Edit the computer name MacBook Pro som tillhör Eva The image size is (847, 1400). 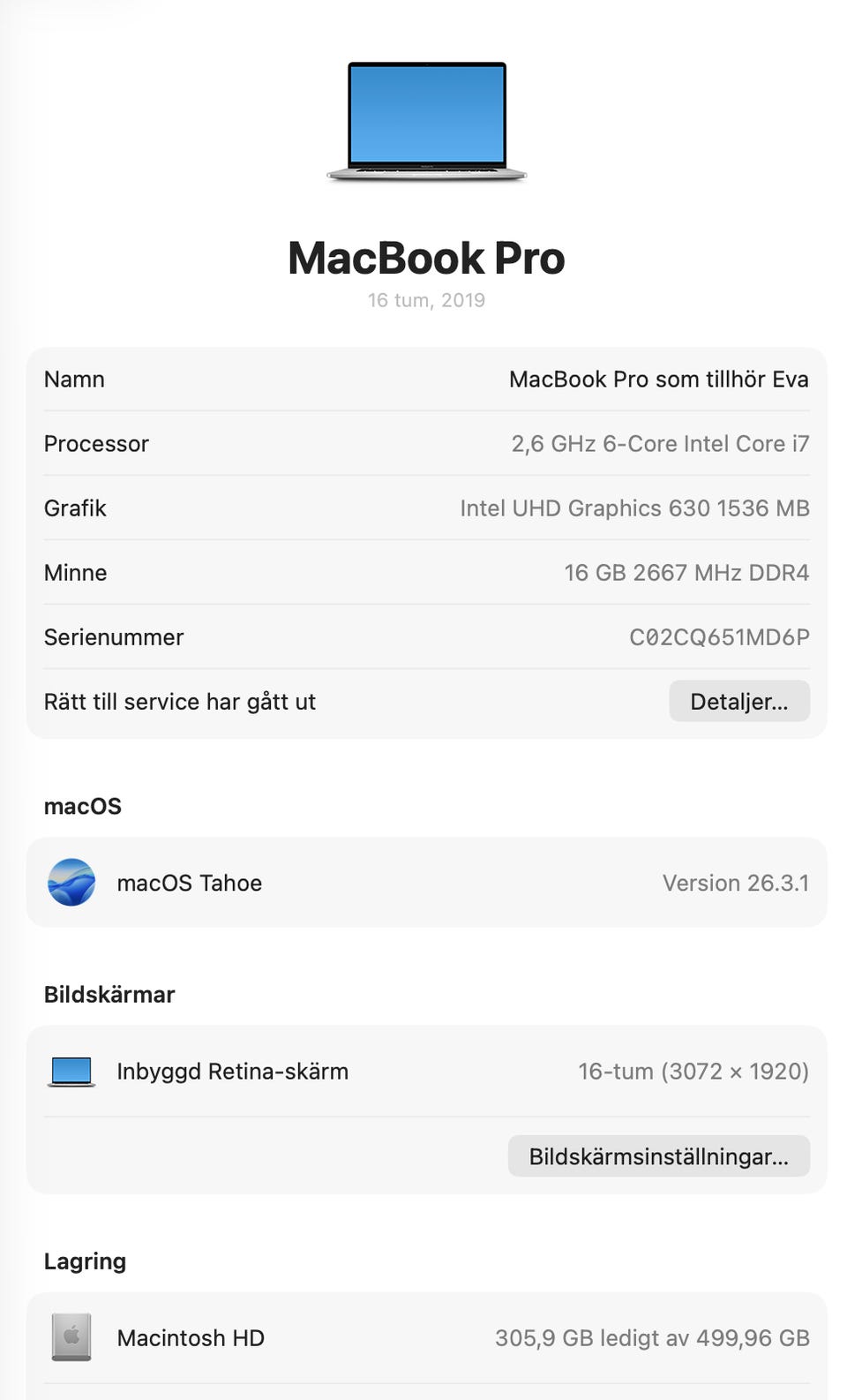658,380
